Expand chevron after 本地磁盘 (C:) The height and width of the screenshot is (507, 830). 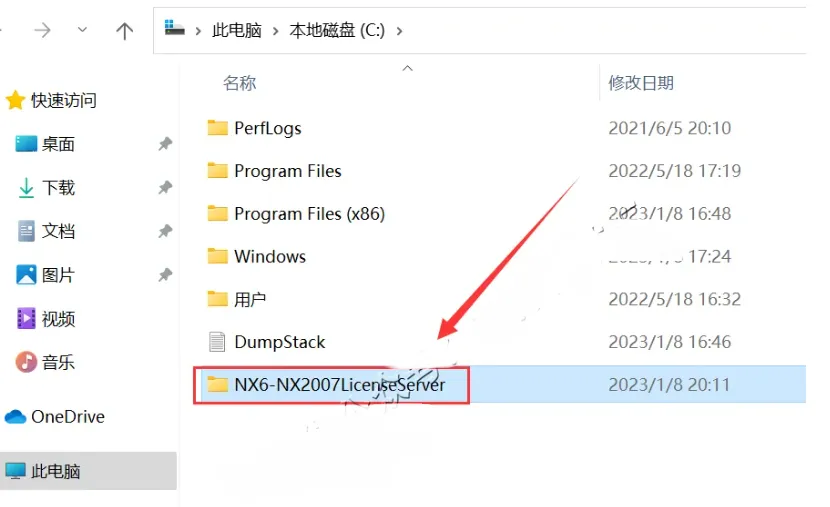coord(399,31)
